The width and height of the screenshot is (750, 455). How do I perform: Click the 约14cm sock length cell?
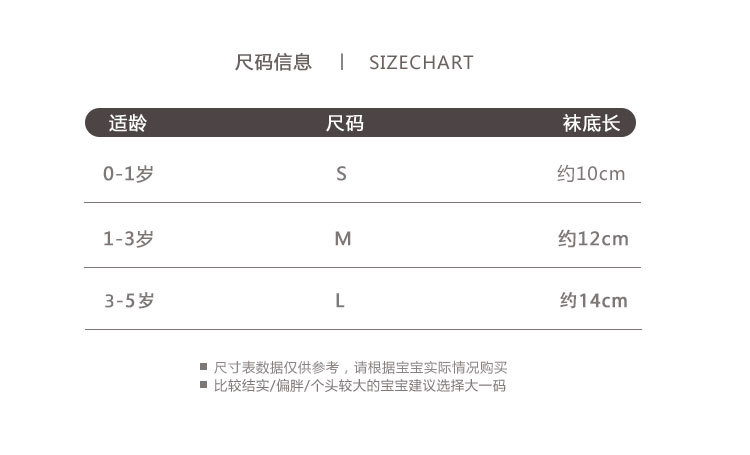tap(594, 300)
